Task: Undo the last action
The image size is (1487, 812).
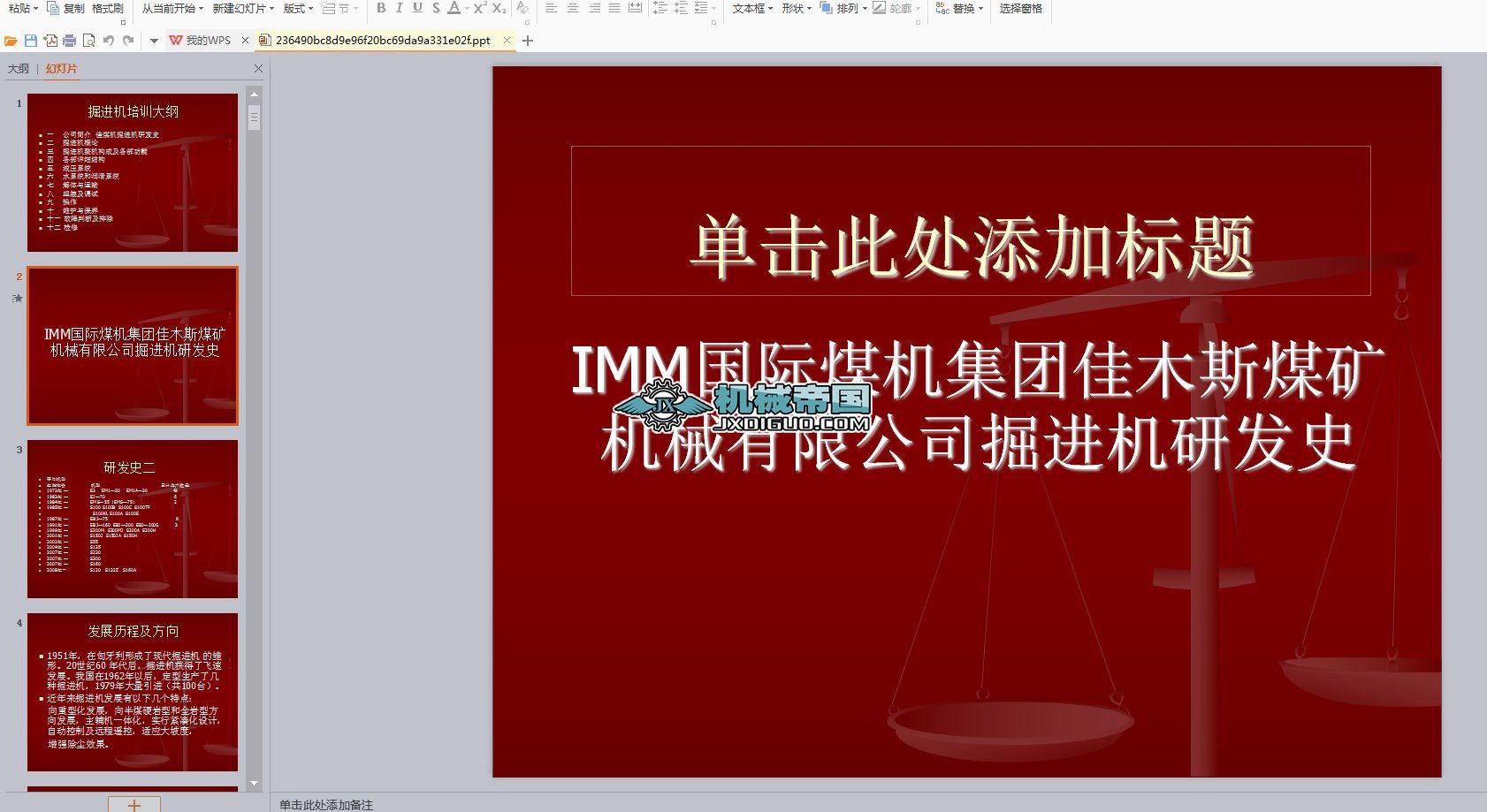Action: pos(109,40)
